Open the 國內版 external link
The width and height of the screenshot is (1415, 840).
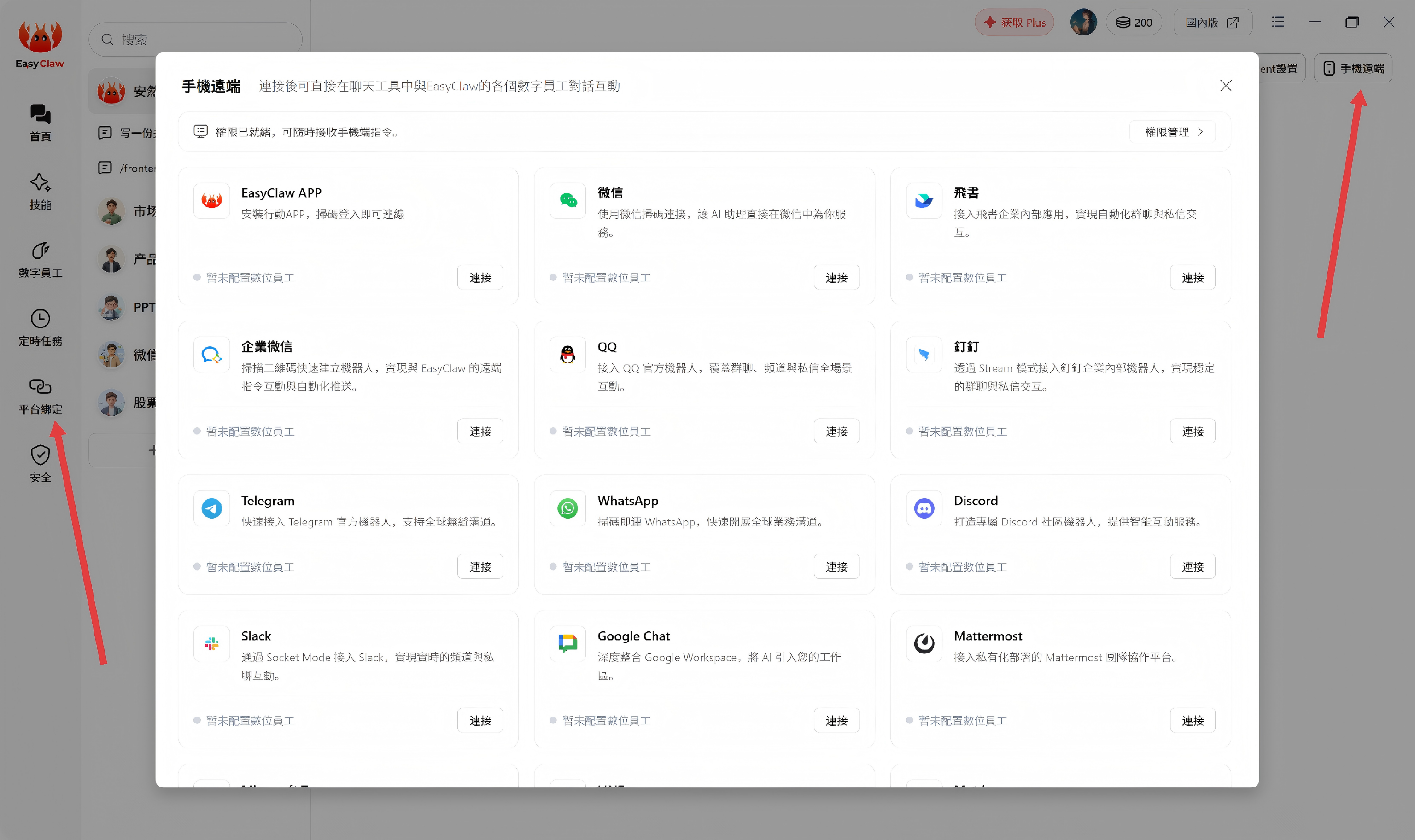coord(1212,23)
